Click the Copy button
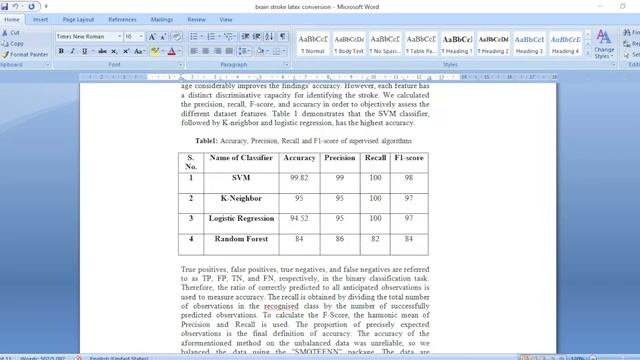Image resolution: width=640 pixels, height=360 pixels. pyautogui.click(x=13, y=44)
